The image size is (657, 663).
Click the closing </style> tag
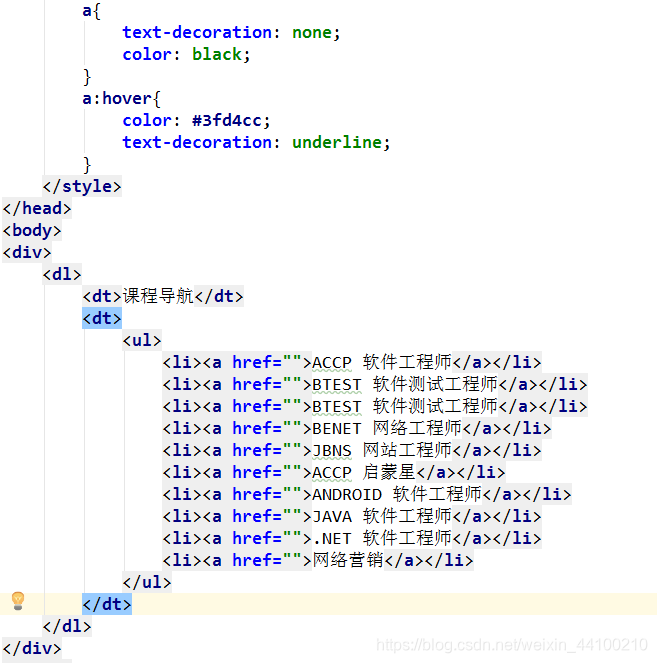(x=82, y=186)
